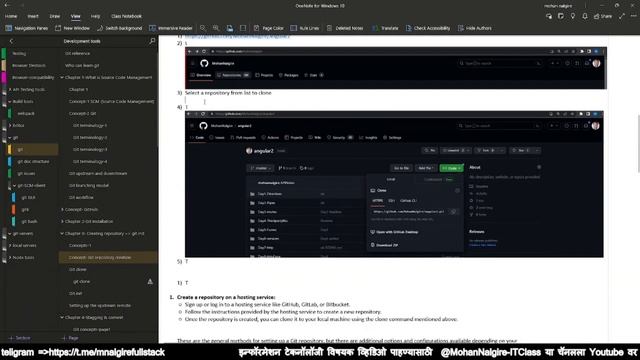Collapse the Chapter 4 Stagging & commit page

point(62,318)
